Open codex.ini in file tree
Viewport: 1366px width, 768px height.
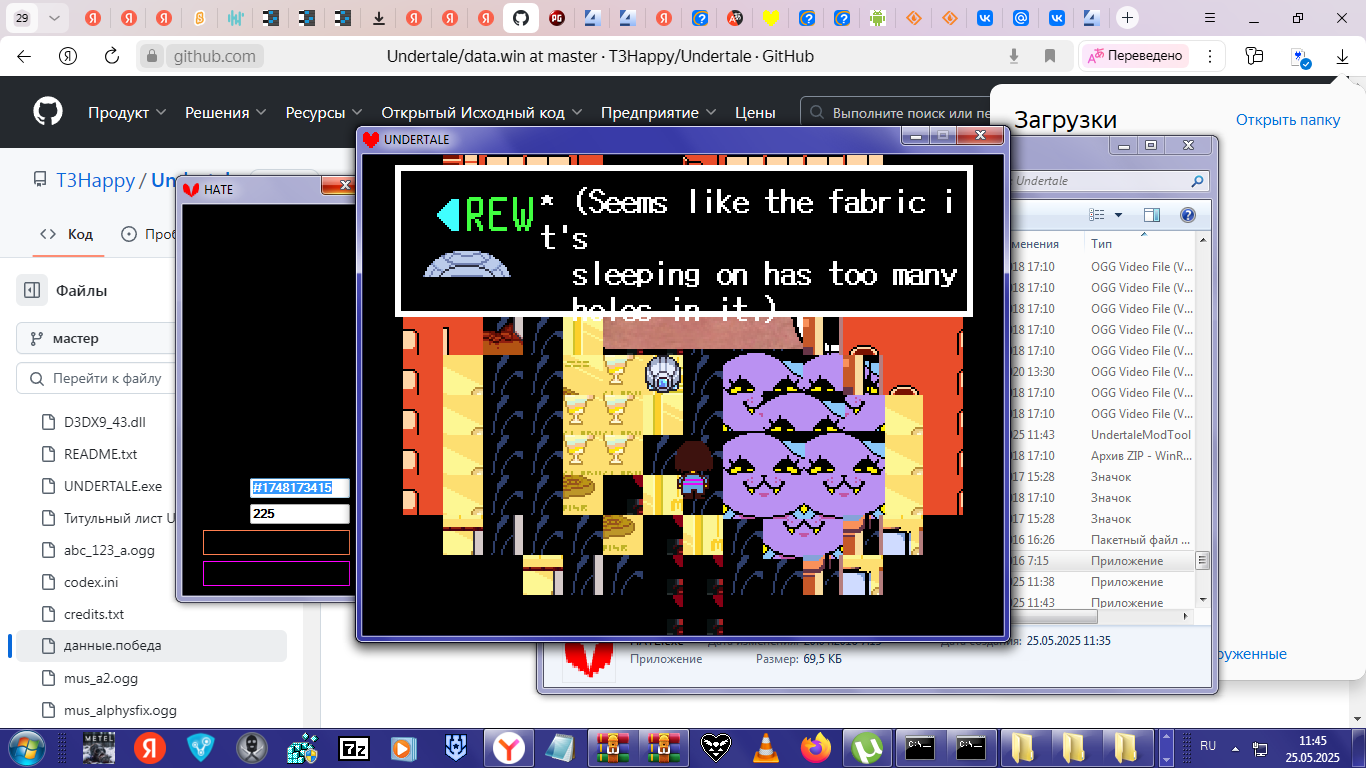pos(91,582)
